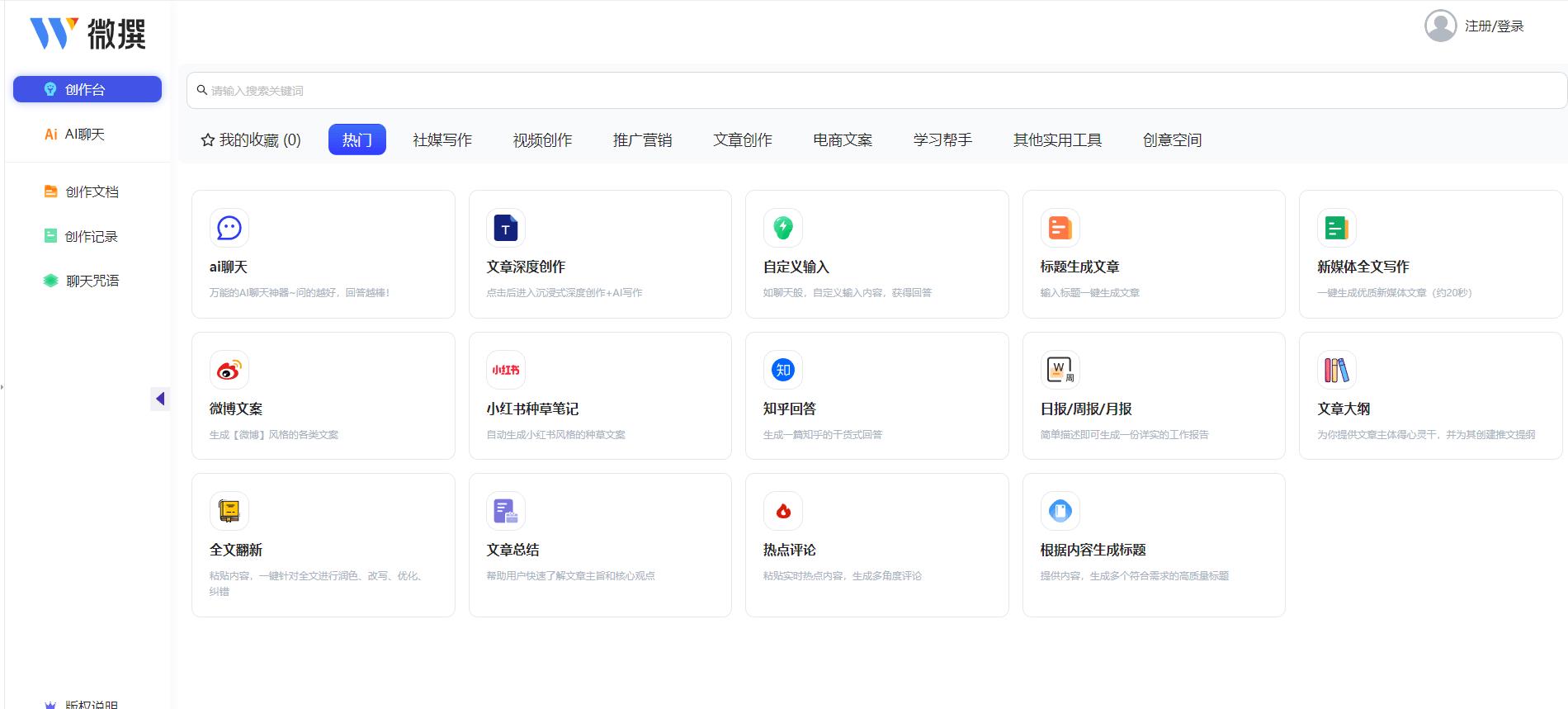Open the 小红书种草笔记 icon
Image resolution: width=1568 pixels, height=709 pixels.
click(x=505, y=370)
